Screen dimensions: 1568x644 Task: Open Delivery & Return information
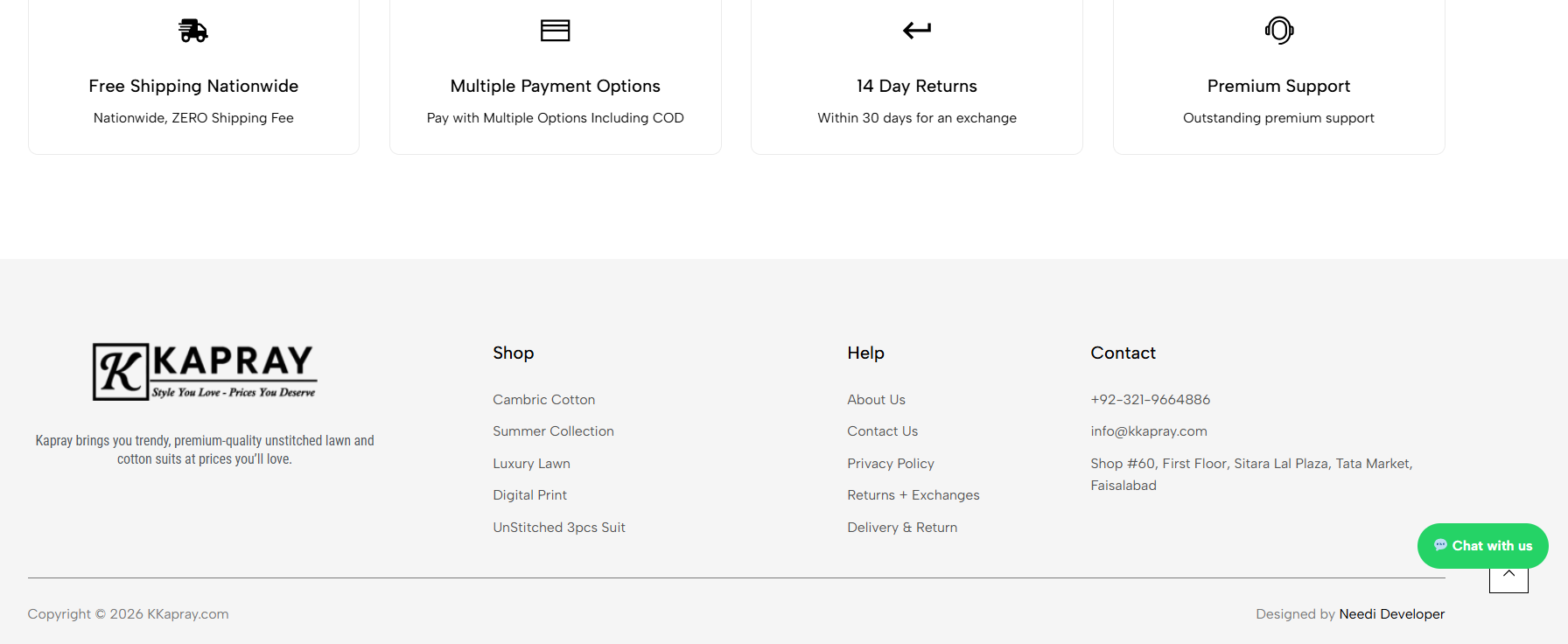pos(901,528)
